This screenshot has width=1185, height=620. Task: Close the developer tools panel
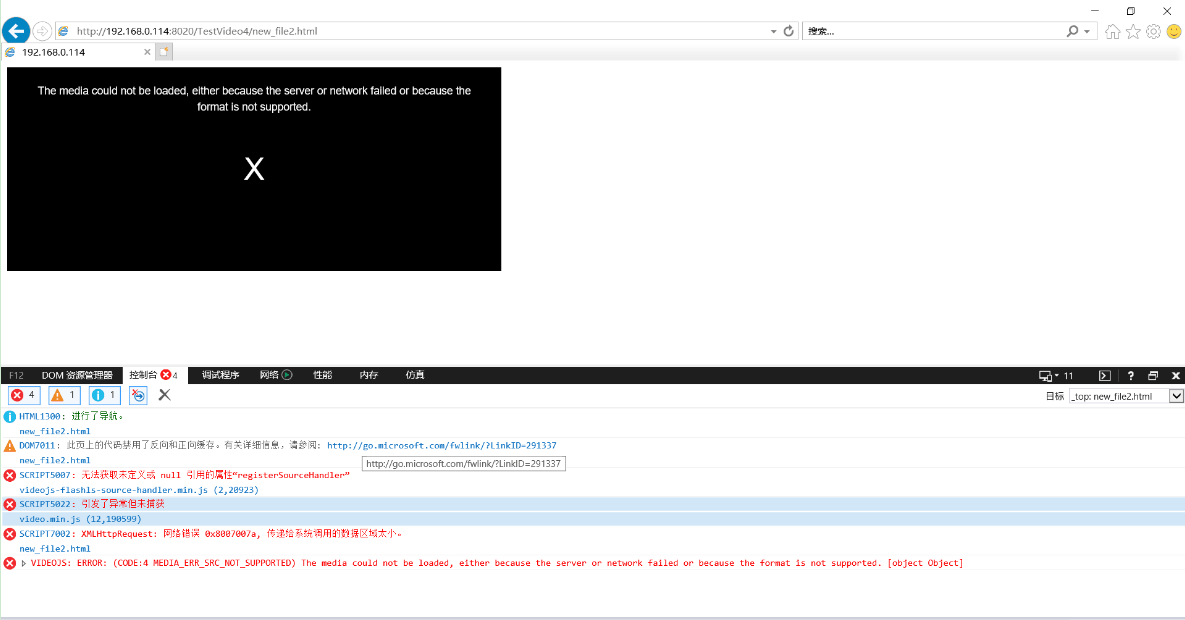[x=1176, y=376]
